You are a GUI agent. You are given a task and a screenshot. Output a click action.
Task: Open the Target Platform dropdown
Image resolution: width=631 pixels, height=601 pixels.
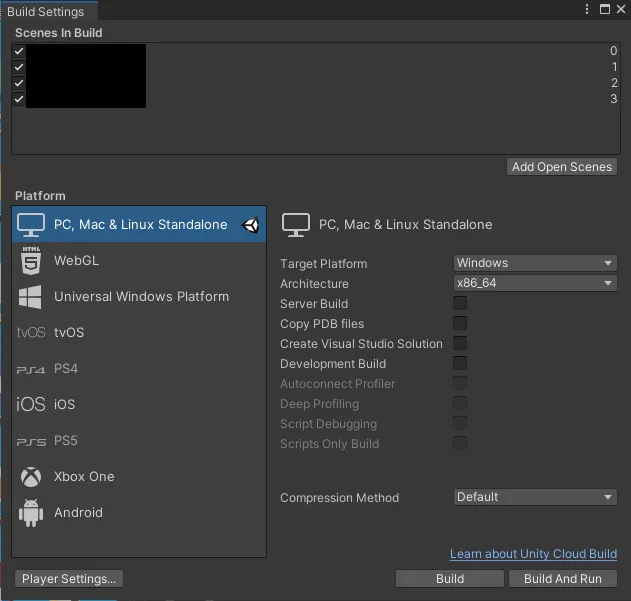(535, 263)
